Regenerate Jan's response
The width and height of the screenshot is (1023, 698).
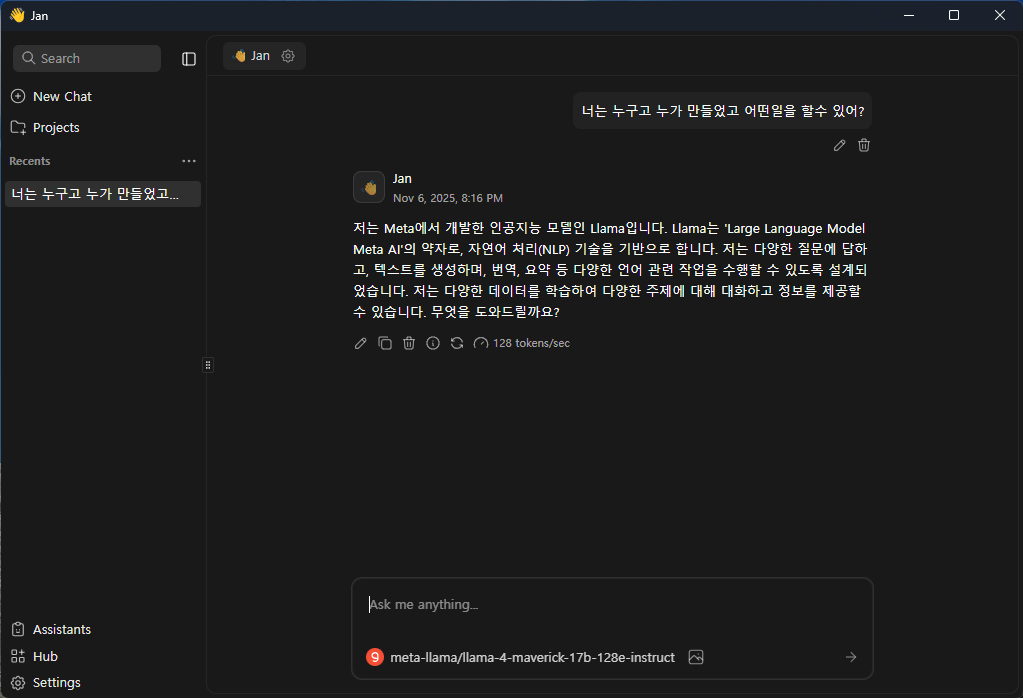pyautogui.click(x=457, y=343)
